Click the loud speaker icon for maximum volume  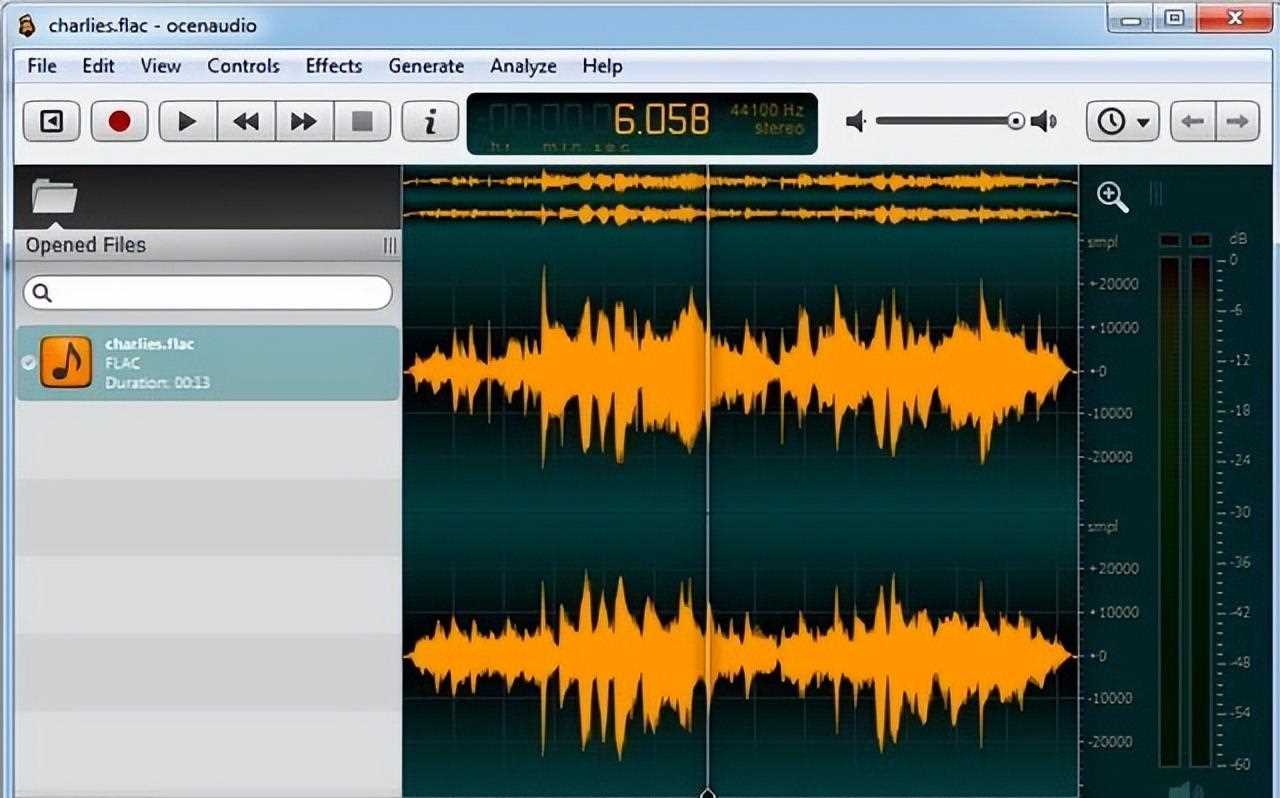[x=1044, y=122]
